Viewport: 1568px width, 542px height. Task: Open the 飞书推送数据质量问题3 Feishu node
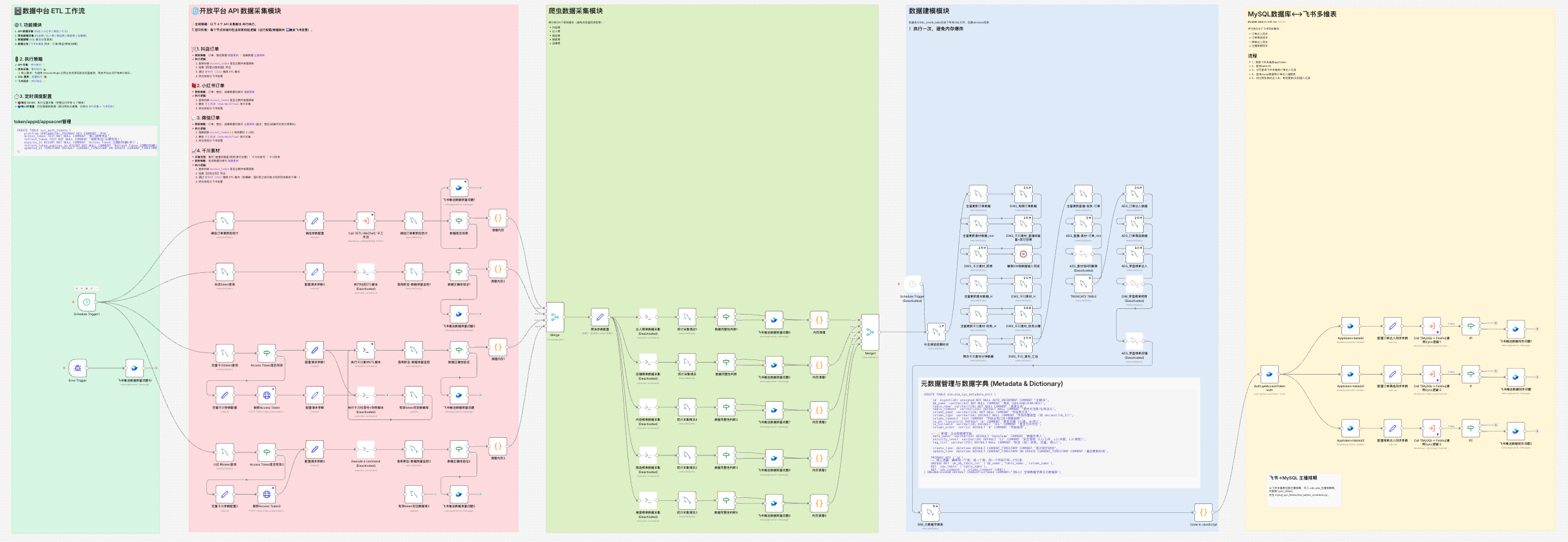coord(459,494)
